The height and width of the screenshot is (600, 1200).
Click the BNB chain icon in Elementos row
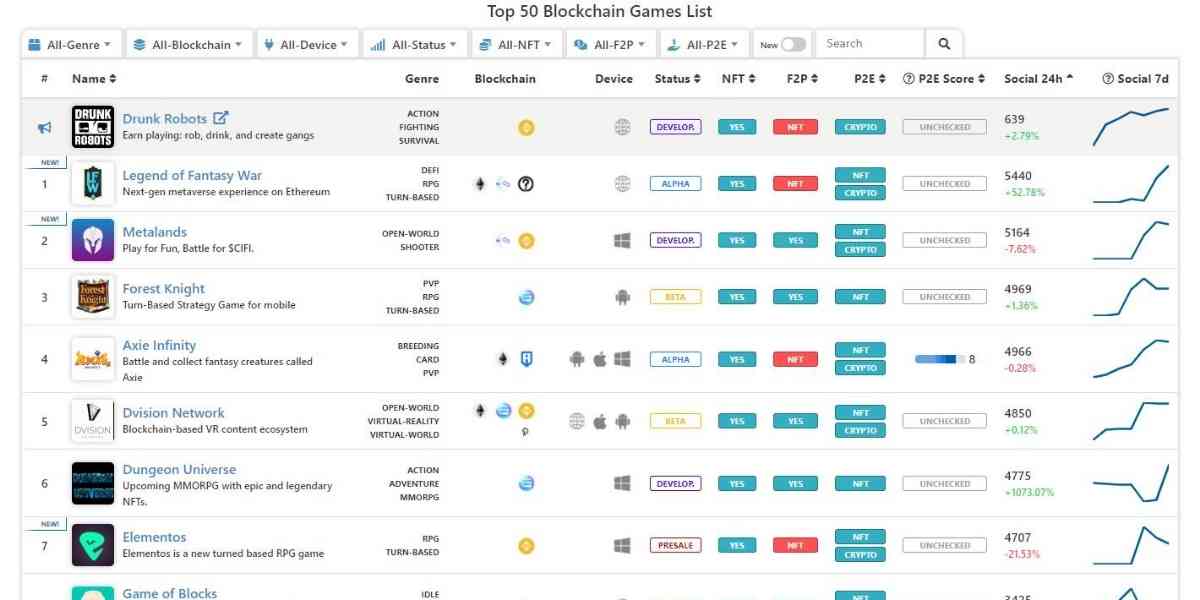click(526, 546)
